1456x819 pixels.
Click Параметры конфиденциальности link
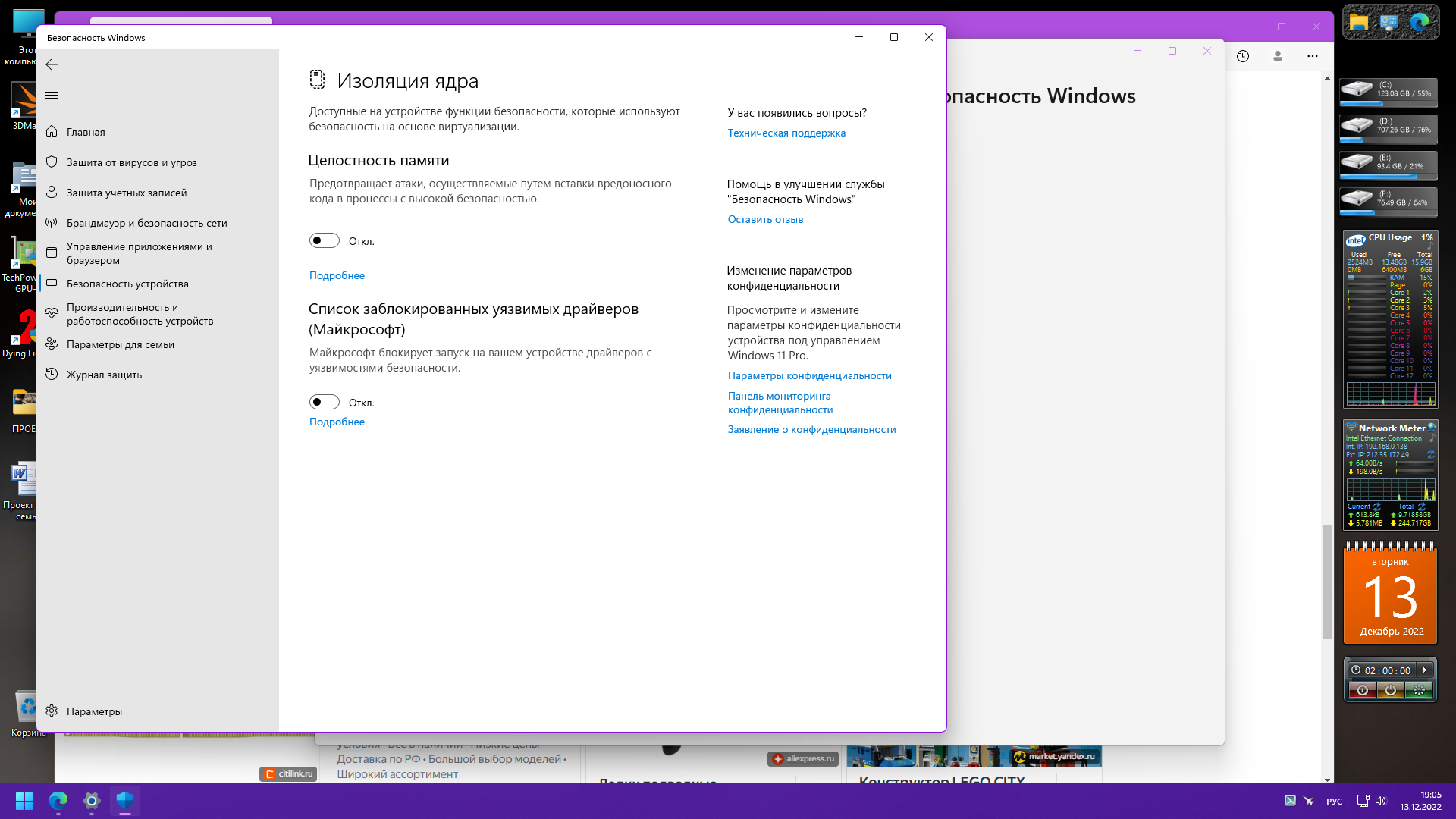click(x=809, y=375)
